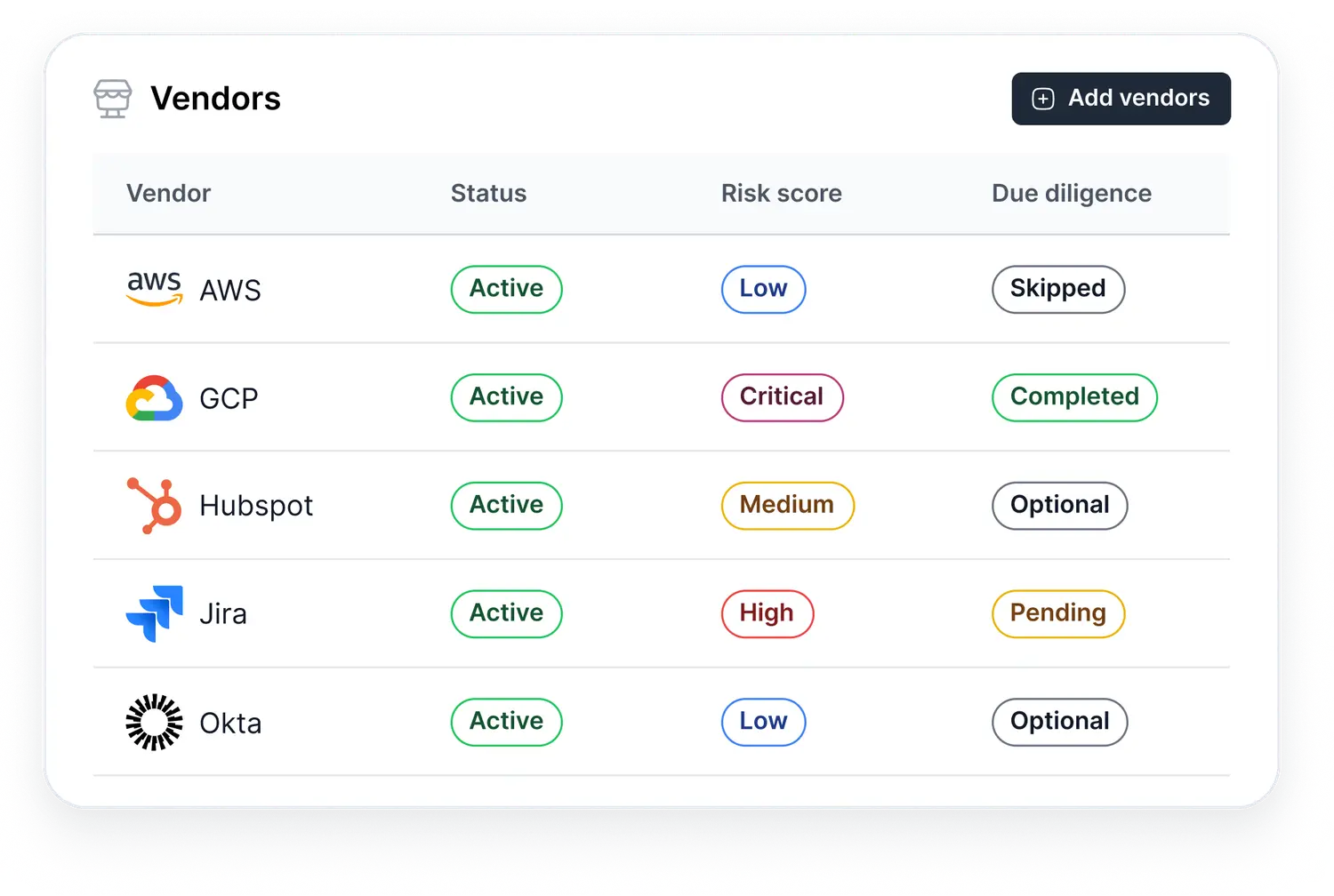This screenshot has width=1334, height=896.
Task: Click the Okta sunburst logo
Action: [154, 722]
